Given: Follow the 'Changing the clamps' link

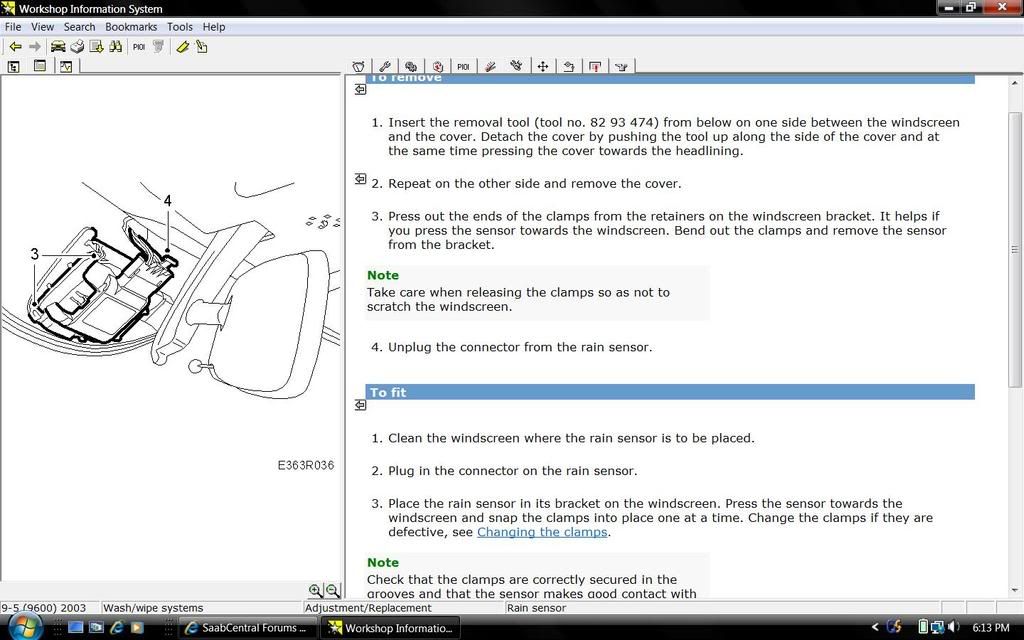Looking at the screenshot, I should [x=542, y=532].
